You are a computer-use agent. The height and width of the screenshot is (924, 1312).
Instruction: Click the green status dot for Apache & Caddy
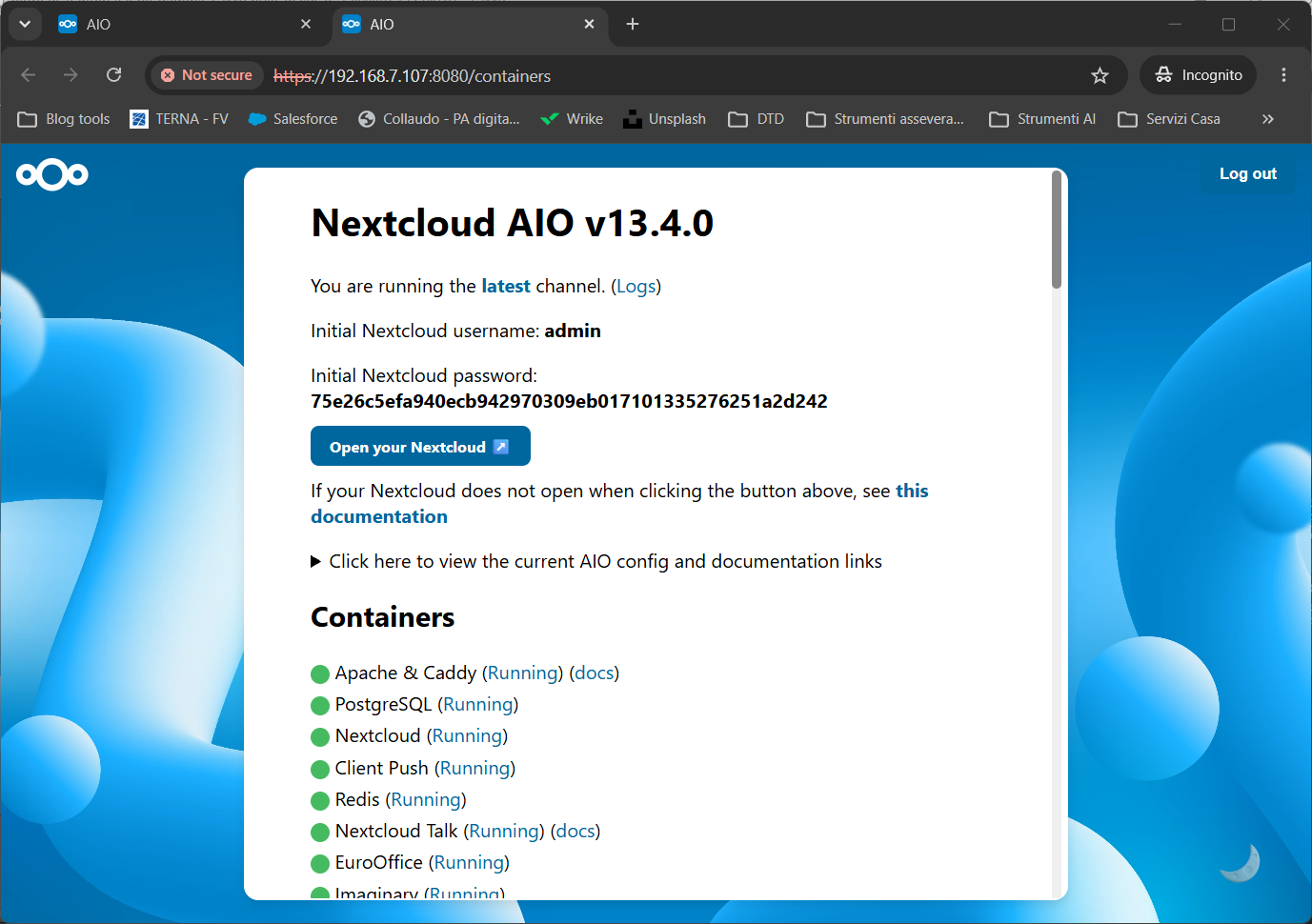coord(320,674)
